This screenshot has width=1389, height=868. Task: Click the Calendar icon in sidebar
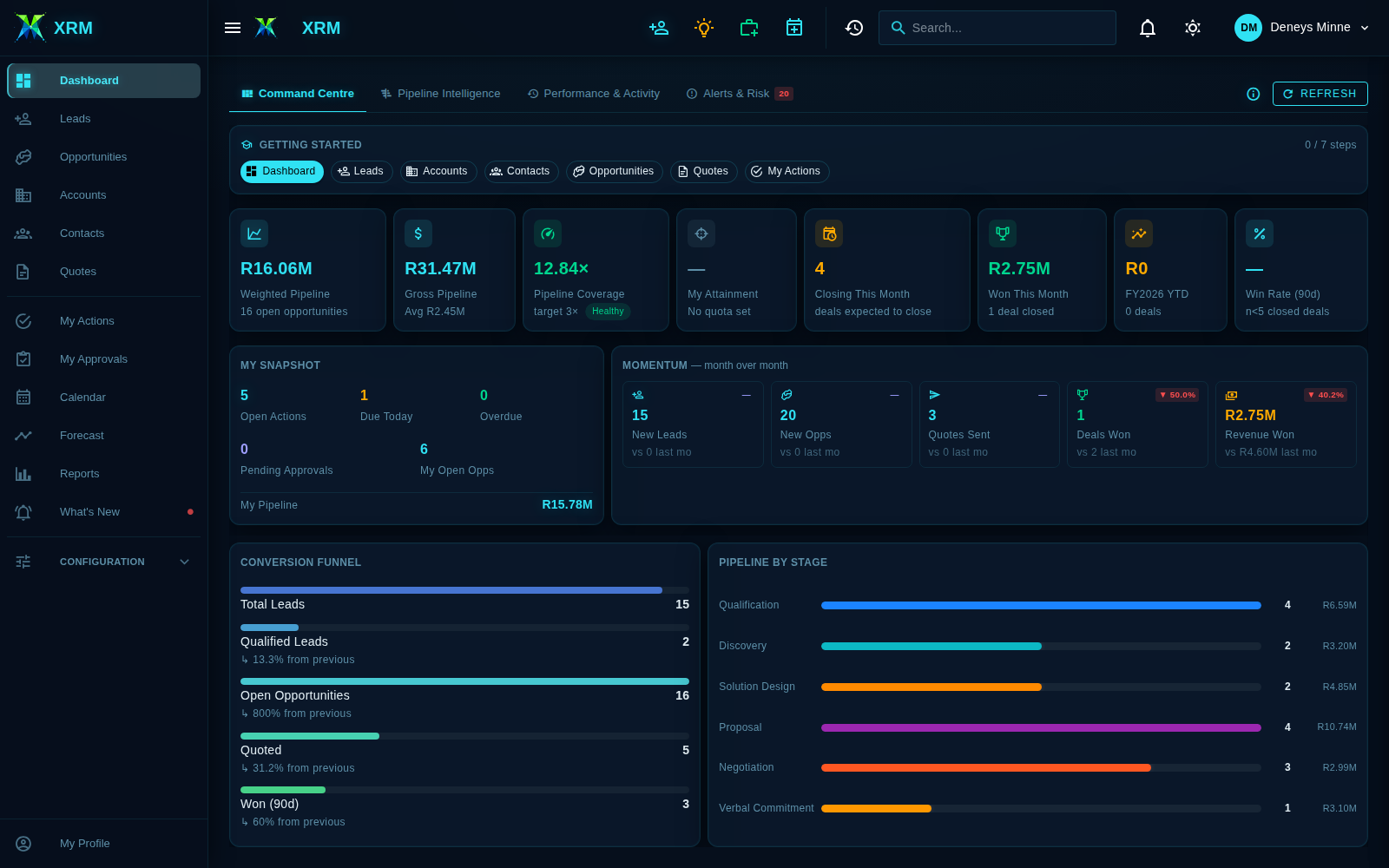pos(23,398)
